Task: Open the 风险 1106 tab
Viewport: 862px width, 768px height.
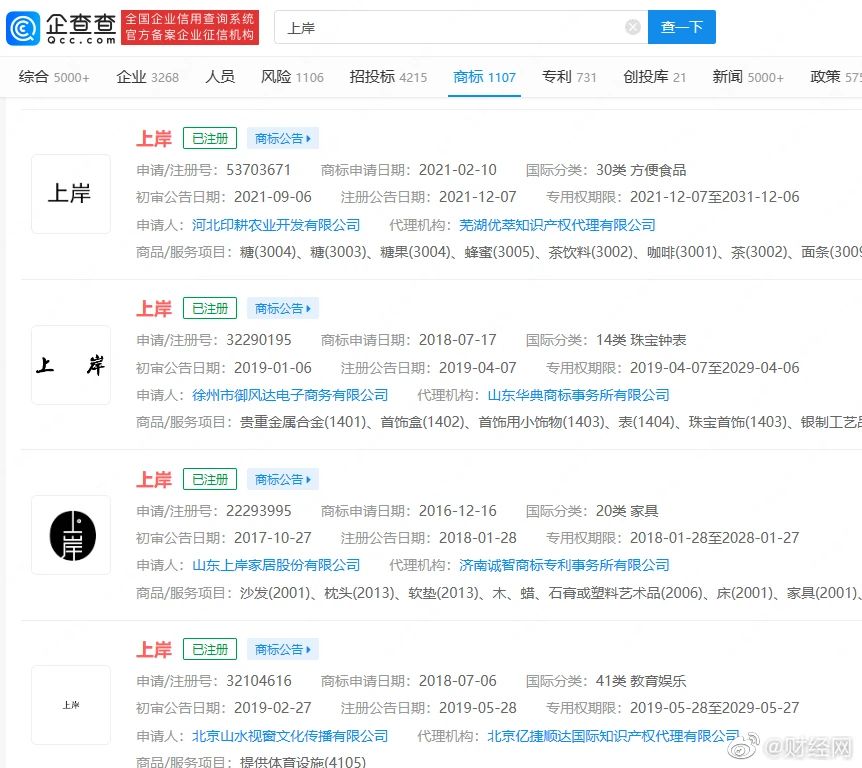Action: [292, 77]
